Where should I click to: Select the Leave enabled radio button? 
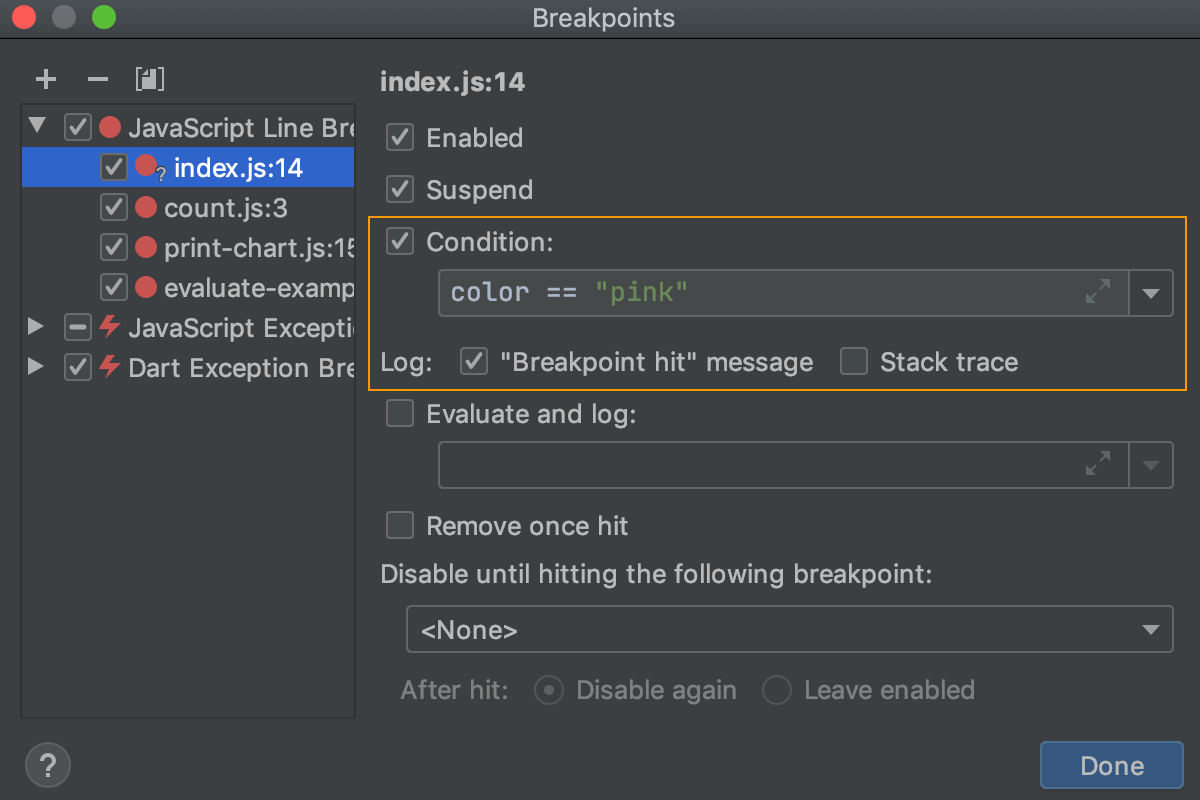[x=777, y=690]
